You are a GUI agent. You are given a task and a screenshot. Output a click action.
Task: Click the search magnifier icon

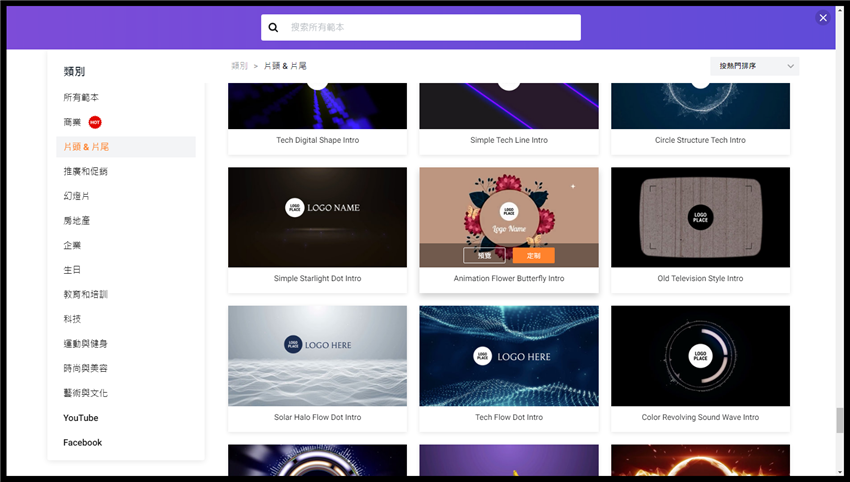[x=273, y=27]
